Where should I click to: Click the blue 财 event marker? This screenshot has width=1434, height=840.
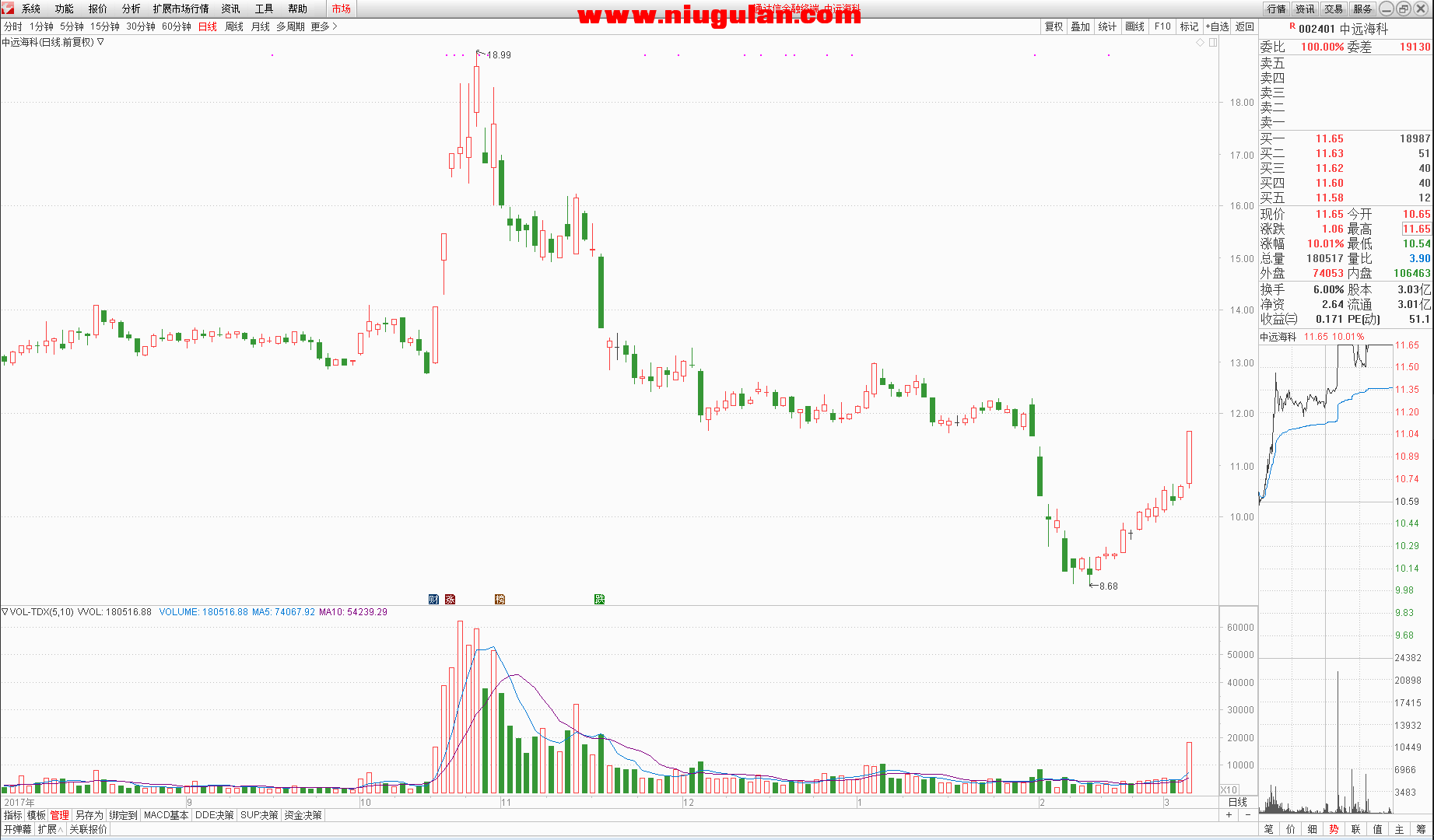point(433,599)
